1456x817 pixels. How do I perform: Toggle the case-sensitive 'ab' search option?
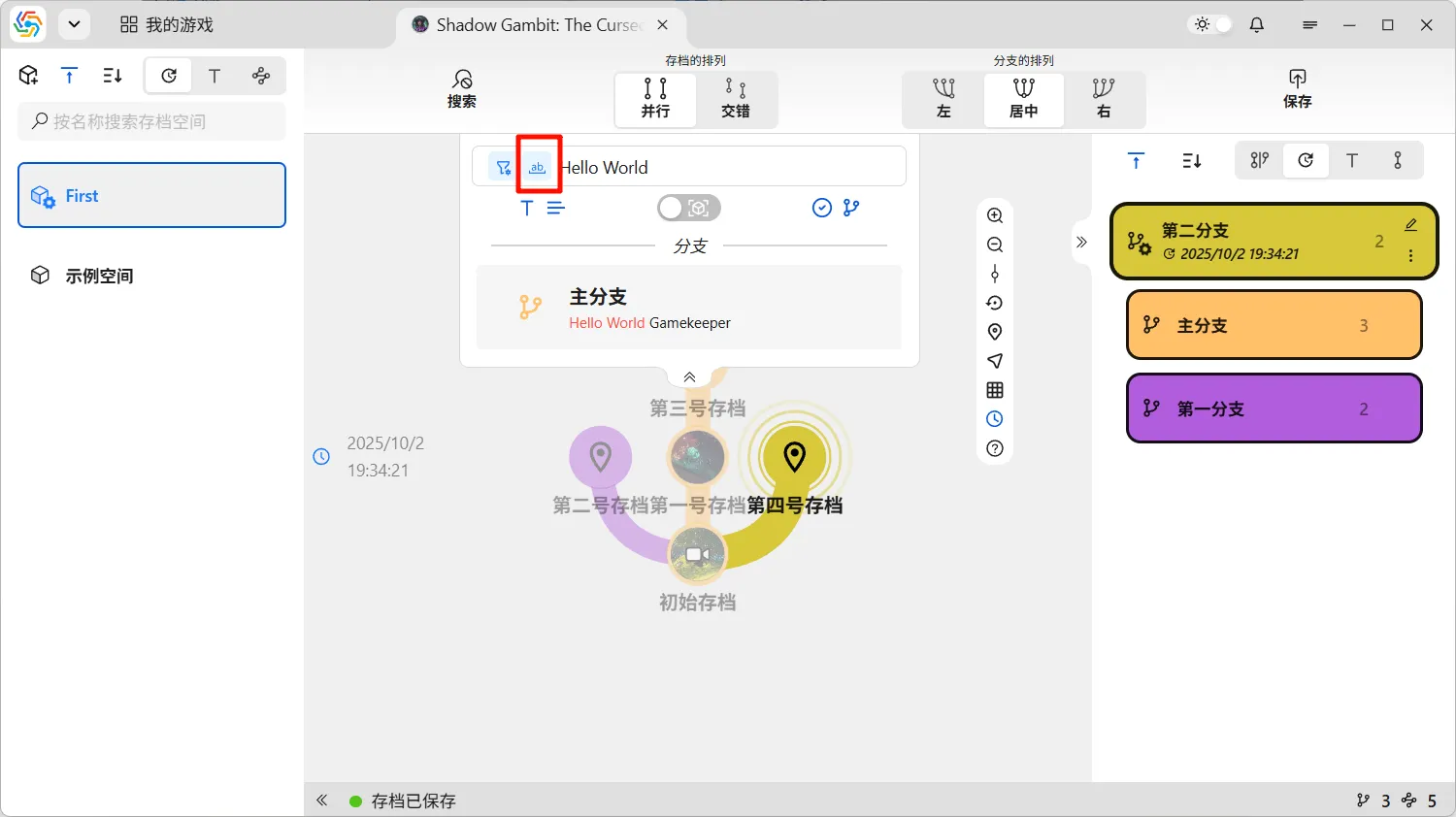point(538,167)
